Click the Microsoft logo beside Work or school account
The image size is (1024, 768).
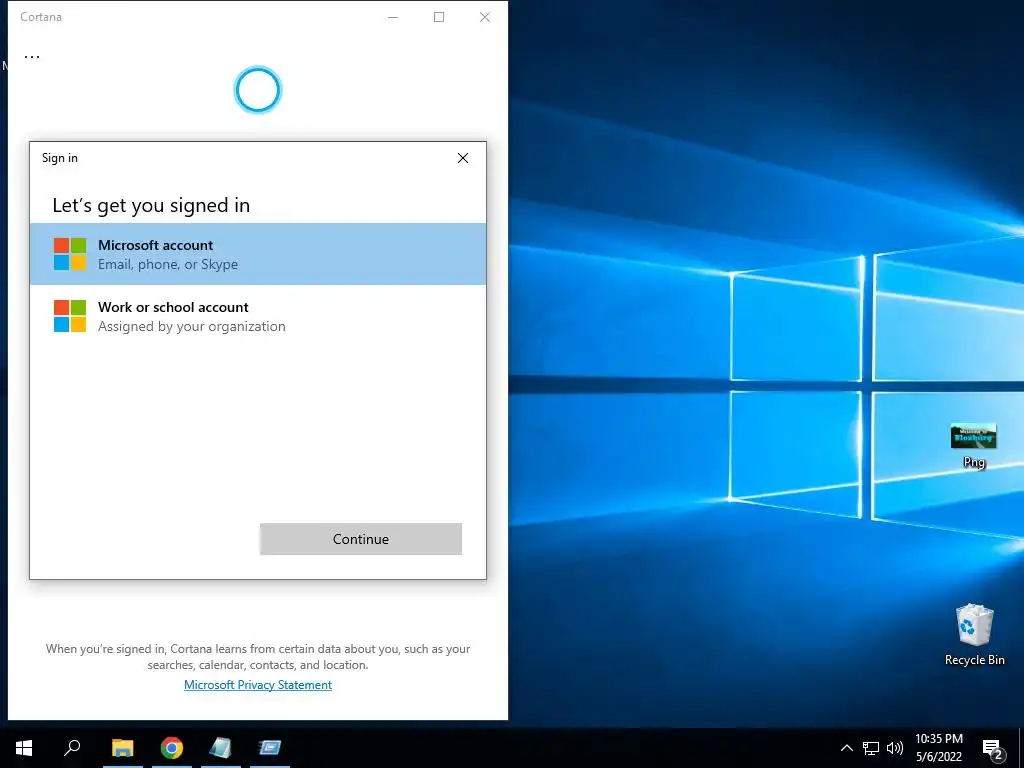[x=70, y=316]
